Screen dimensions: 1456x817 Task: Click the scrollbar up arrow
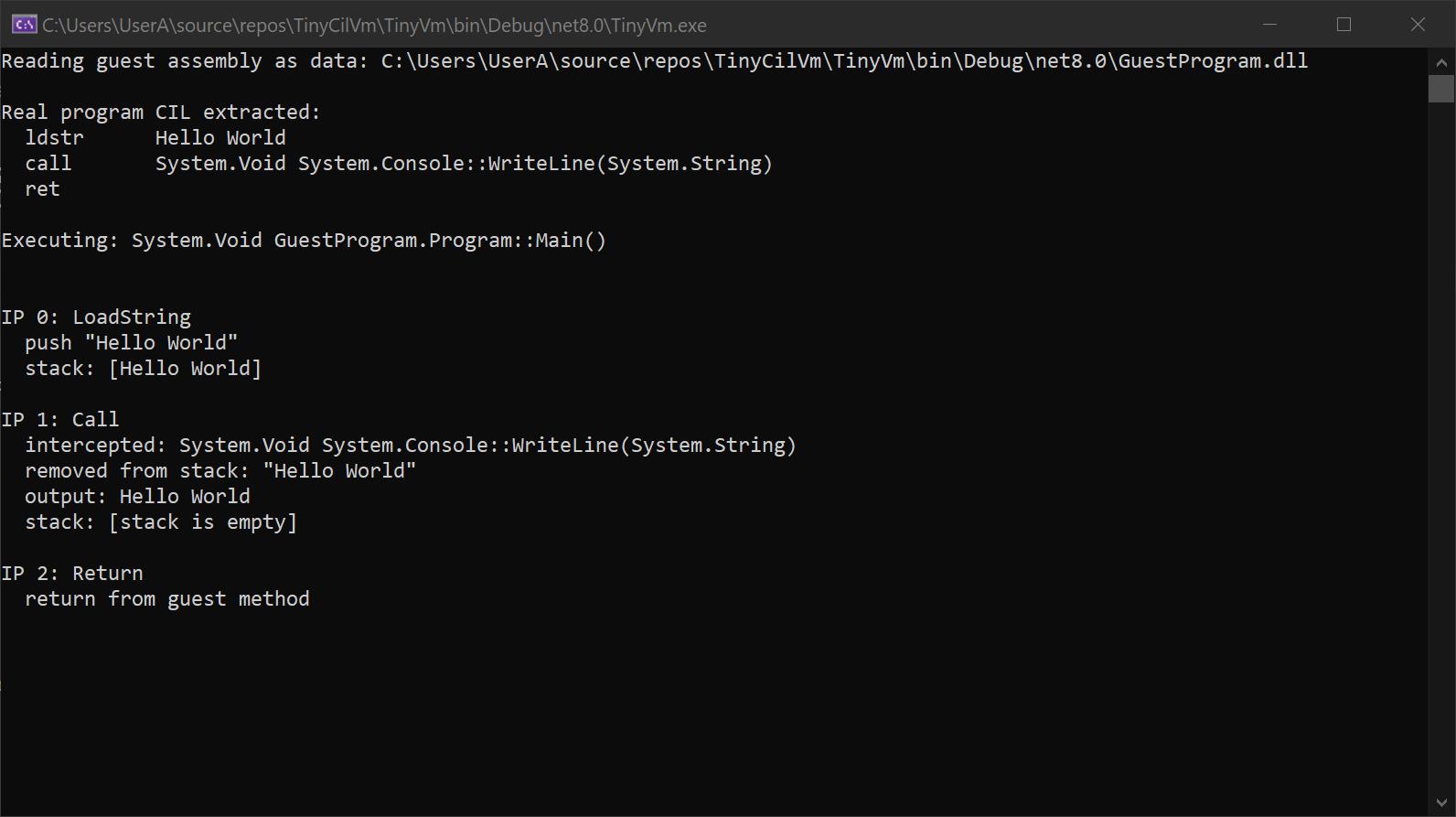click(1441, 62)
